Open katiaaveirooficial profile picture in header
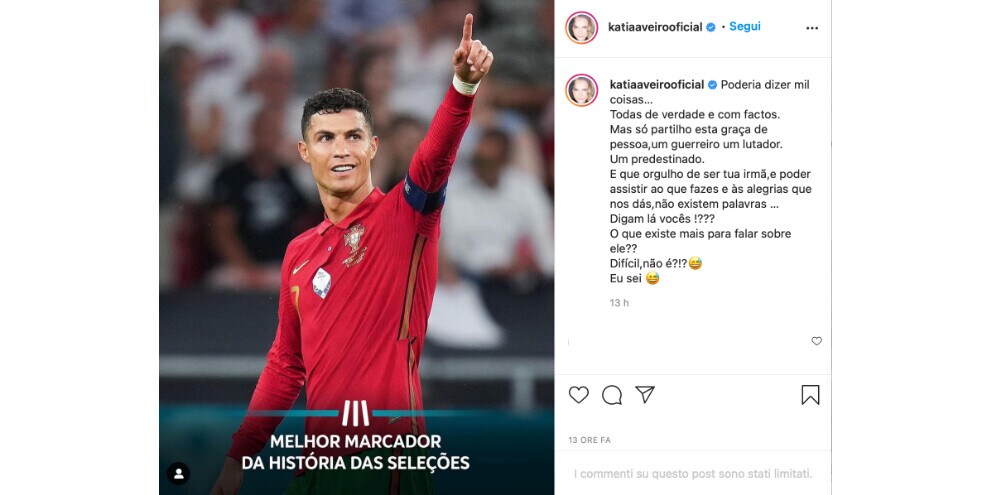 [581, 27]
